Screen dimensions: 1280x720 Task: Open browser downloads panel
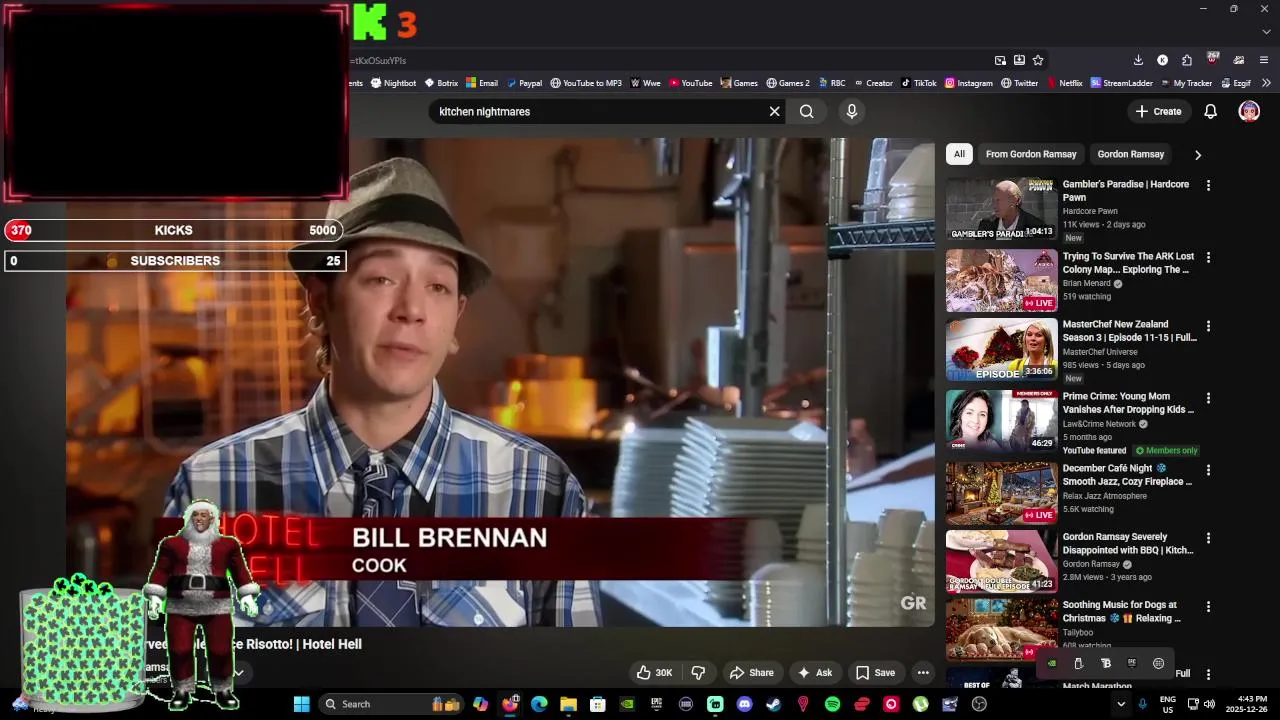point(1138,60)
